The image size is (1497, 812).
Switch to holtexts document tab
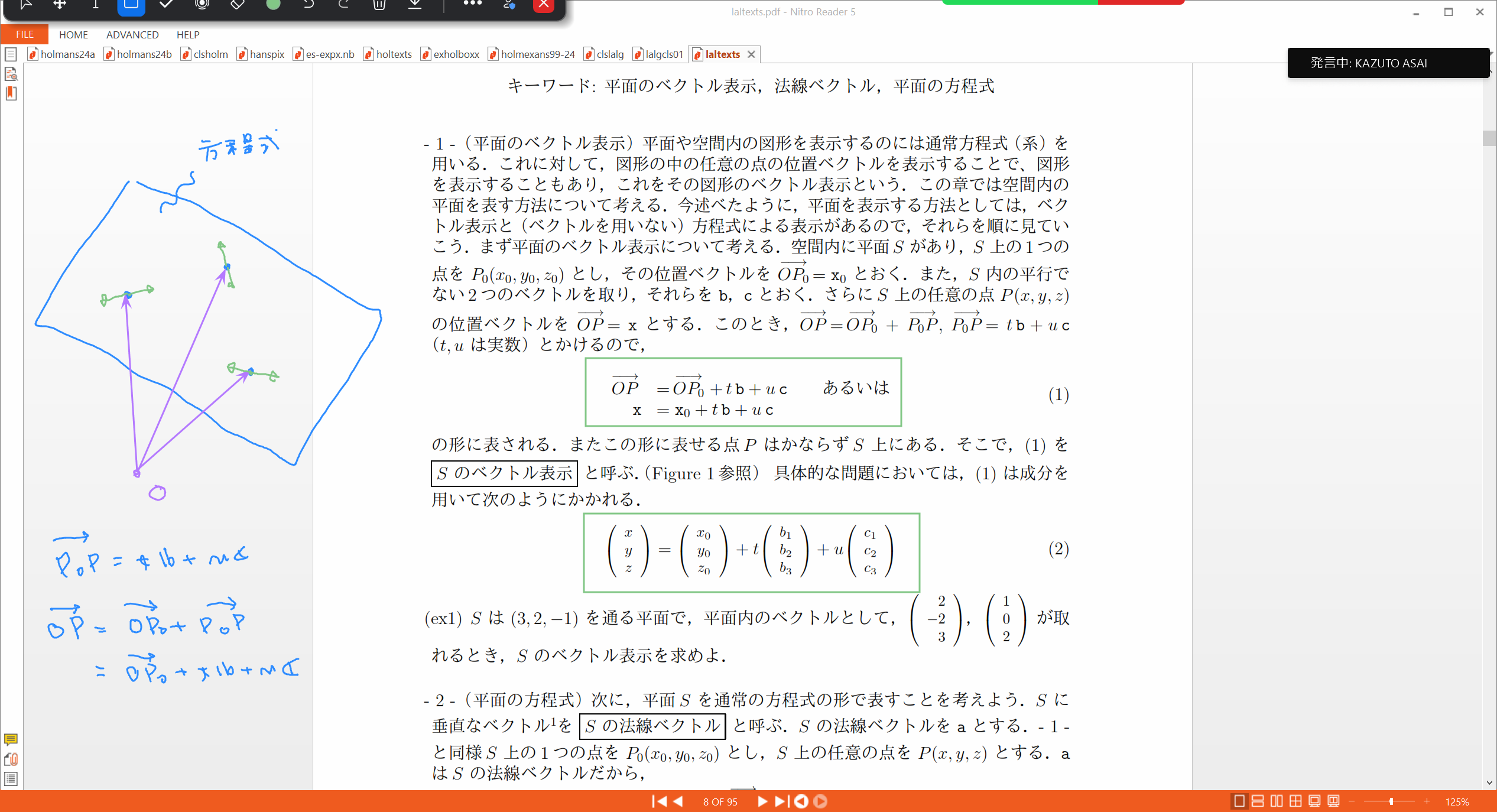[388, 54]
